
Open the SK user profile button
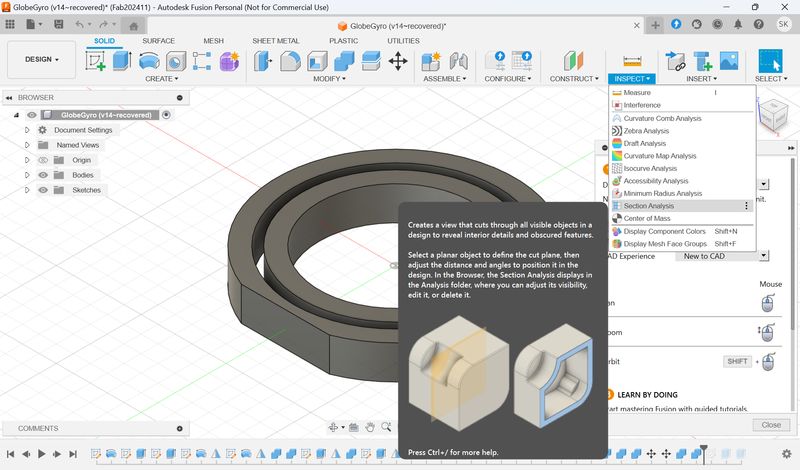pyautogui.click(x=783, y=24)
